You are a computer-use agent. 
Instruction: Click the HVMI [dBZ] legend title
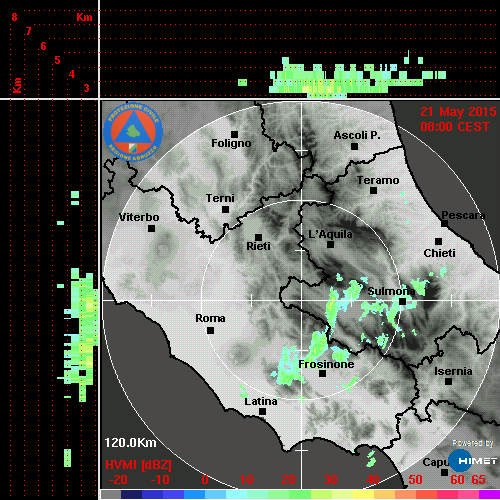138,465
